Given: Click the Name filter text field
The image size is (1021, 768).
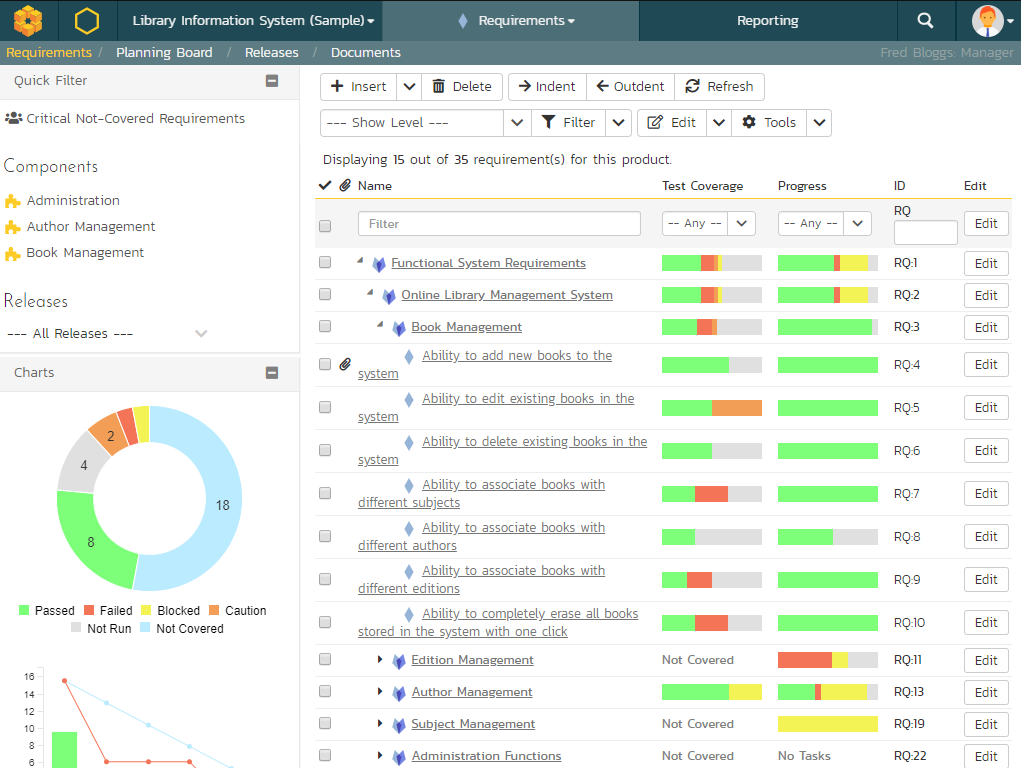Looking at the screenshot, I should [x=499, y=223].
